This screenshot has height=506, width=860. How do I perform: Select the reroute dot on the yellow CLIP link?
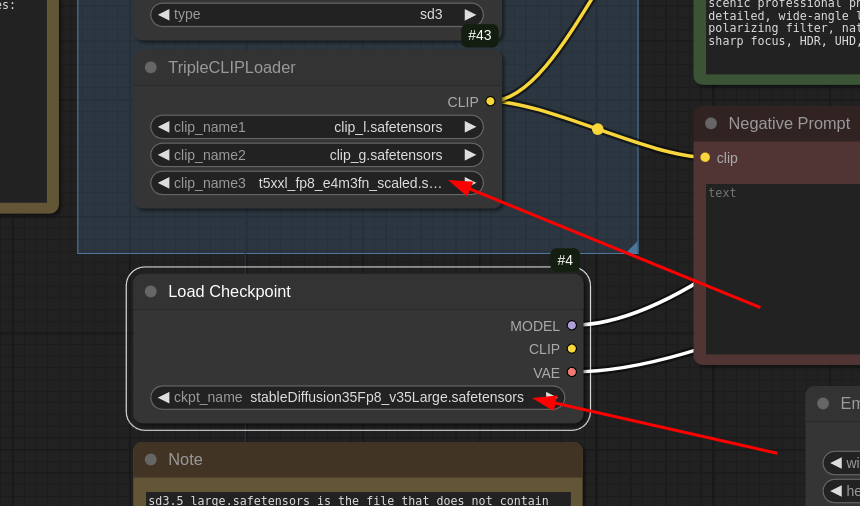(x=598, y=129)
